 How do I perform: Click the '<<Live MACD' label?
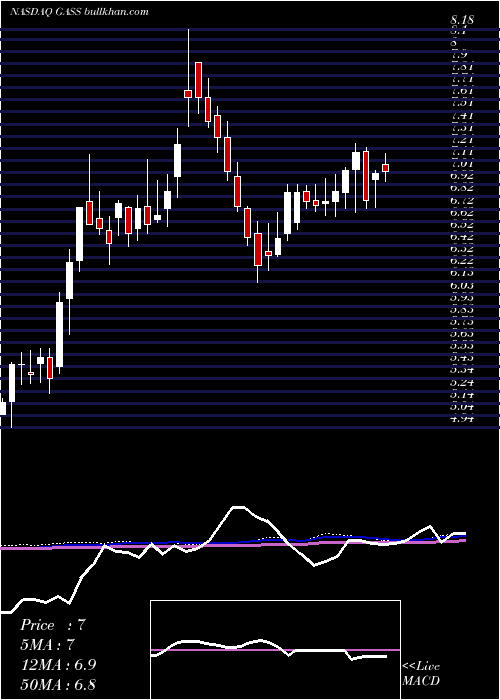[421, 674]
